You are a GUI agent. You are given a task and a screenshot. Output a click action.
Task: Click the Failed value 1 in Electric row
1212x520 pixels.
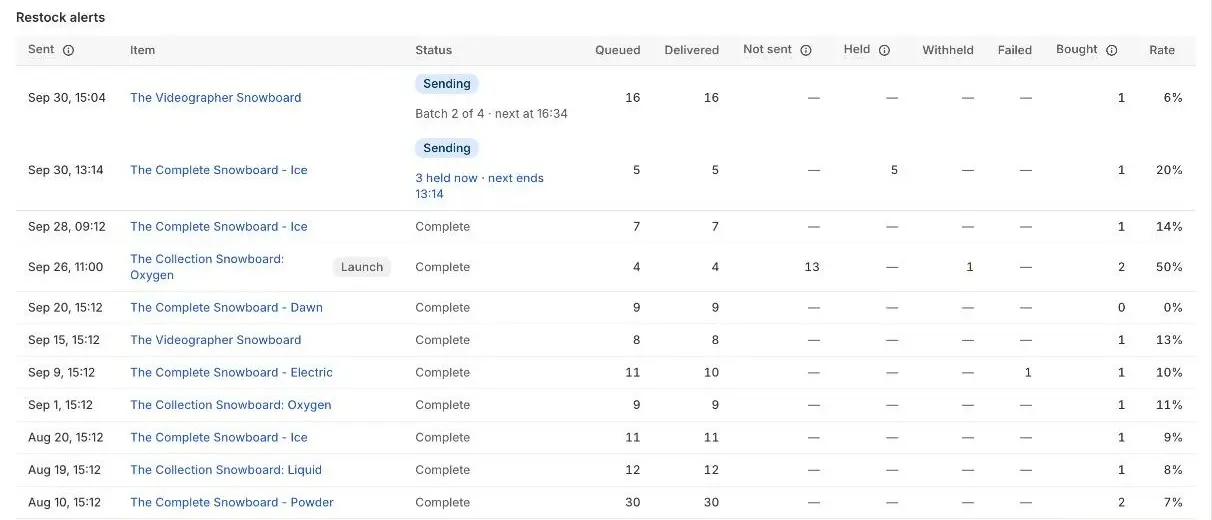[1028, 373]
